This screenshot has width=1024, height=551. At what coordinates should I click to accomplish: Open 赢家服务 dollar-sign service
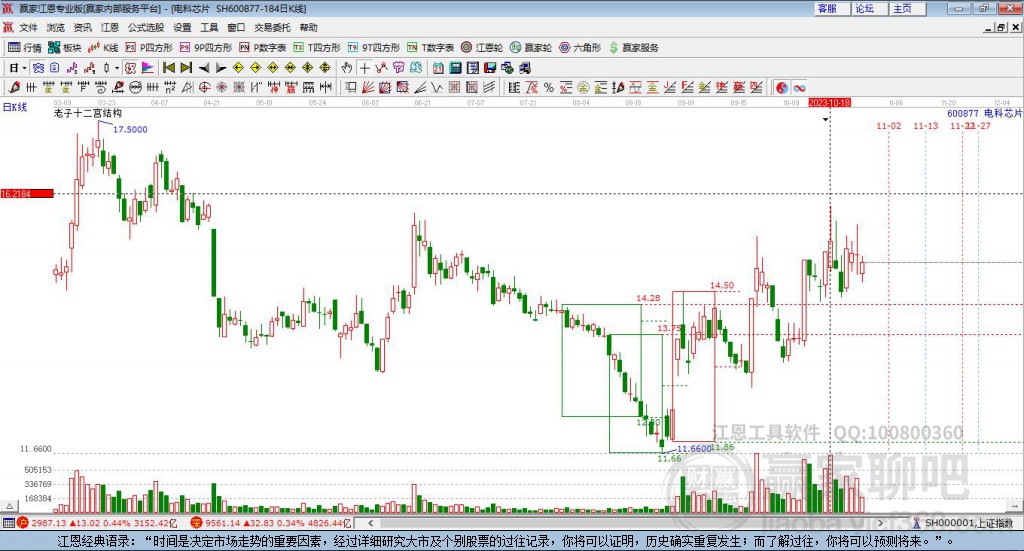[633, 48]
